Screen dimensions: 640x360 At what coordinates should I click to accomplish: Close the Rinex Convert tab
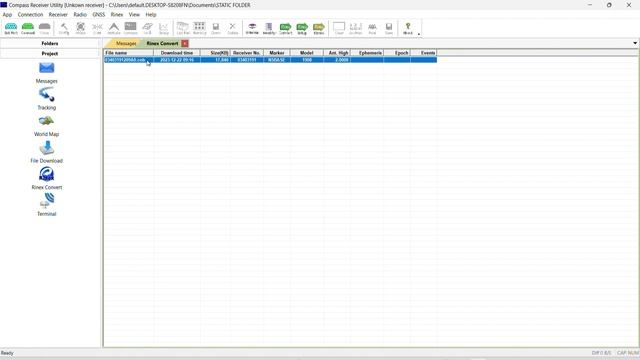pos(185,43)
